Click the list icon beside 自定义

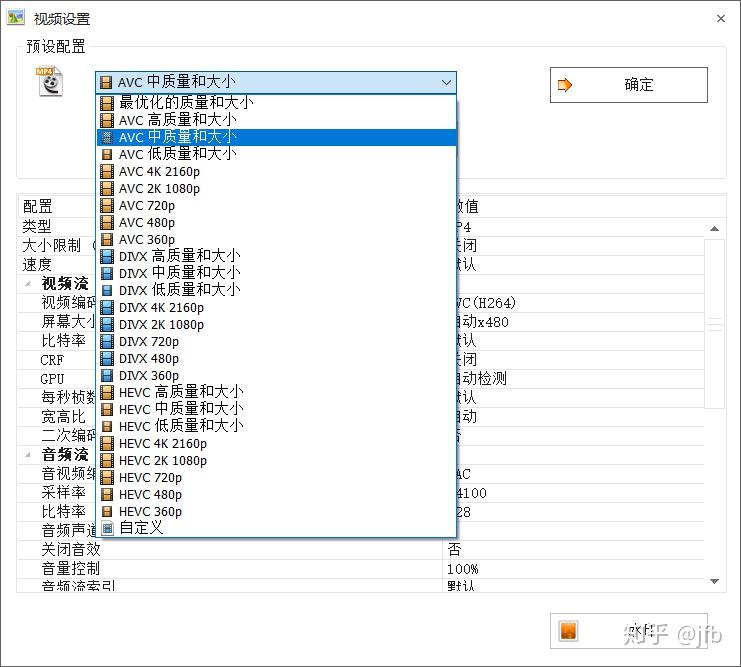pyautogui.click(x=108, y=528)
